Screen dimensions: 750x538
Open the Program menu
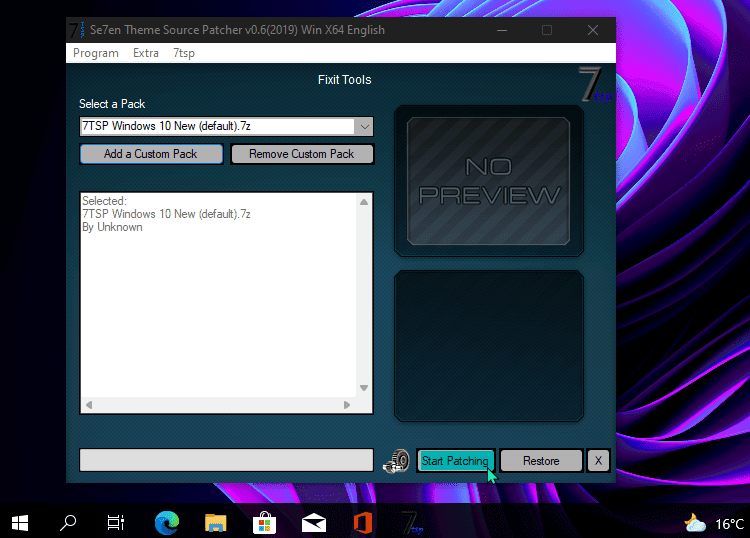96,53
